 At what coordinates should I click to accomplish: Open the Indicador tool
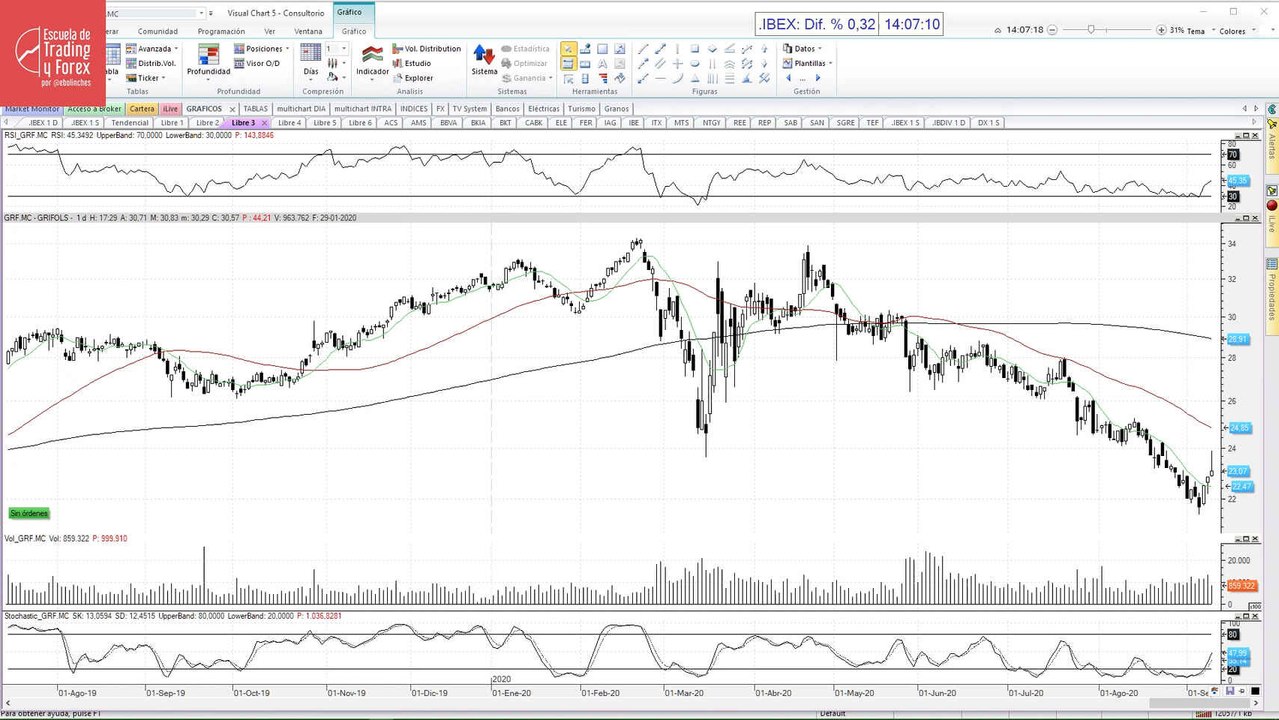(373, 60)
